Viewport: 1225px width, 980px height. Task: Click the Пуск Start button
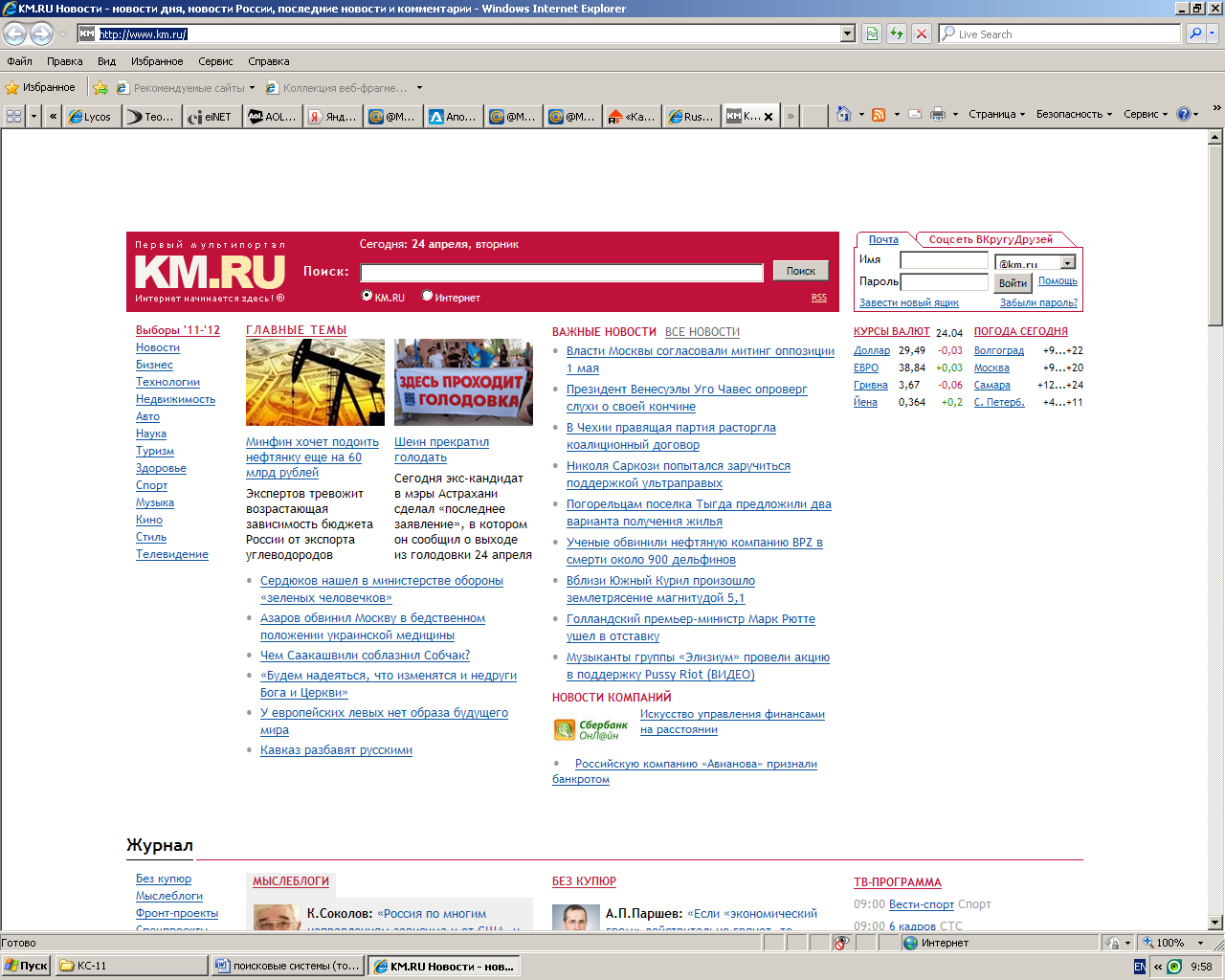[x=26, y=966]
